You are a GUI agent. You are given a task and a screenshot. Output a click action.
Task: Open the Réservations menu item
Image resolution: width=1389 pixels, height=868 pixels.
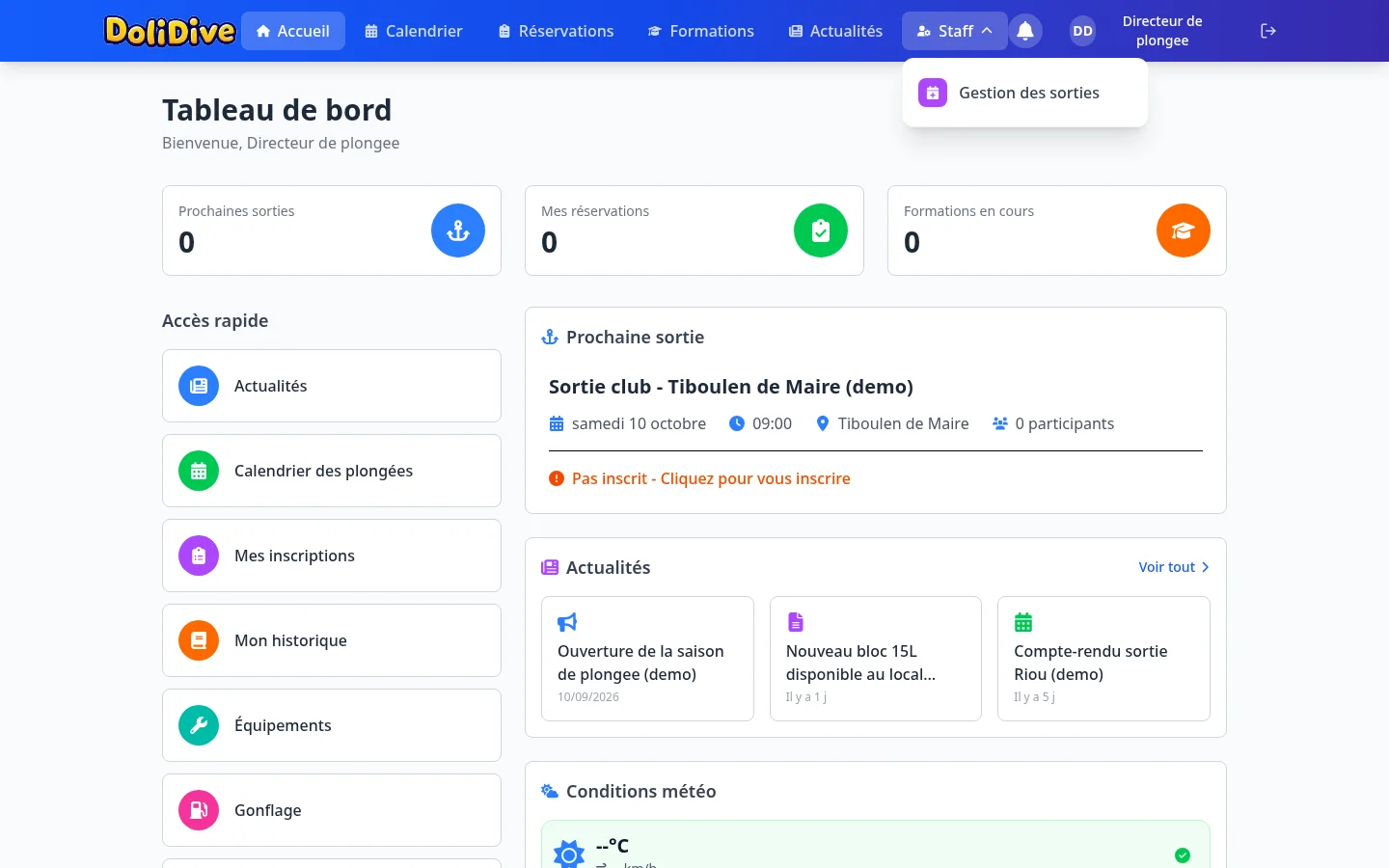(557, 31)
